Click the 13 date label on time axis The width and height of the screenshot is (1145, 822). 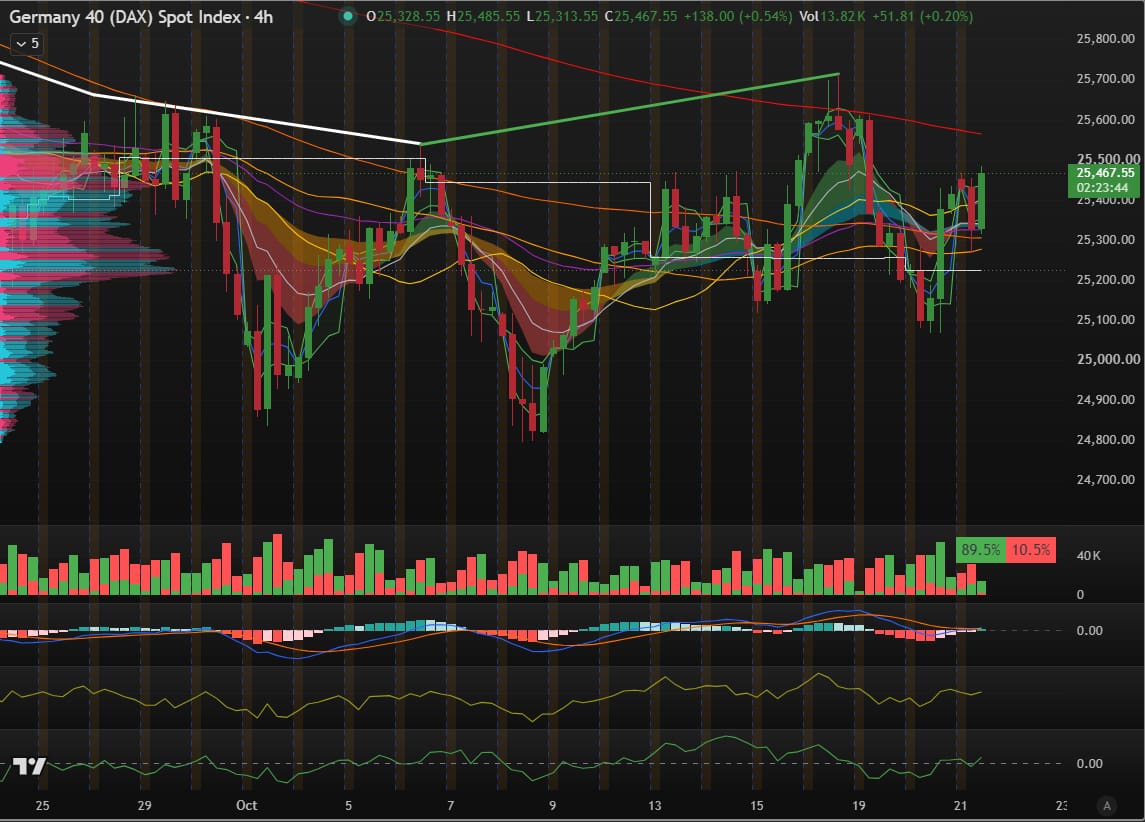coord(655,805)
